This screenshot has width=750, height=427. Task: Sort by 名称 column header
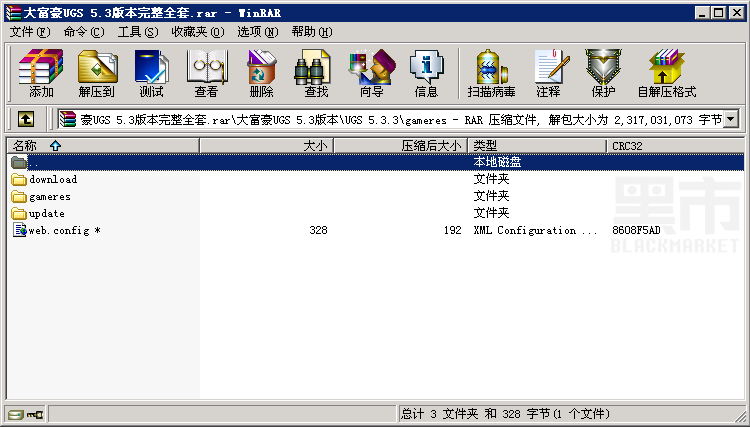point(103,146)
